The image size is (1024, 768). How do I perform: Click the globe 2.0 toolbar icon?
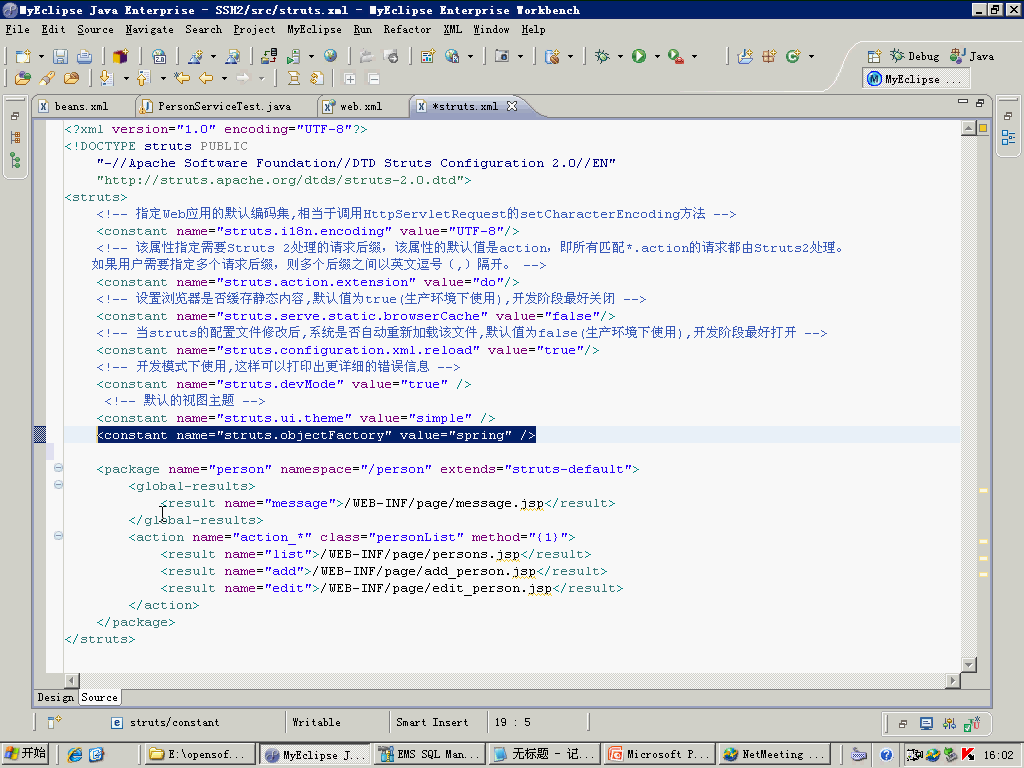coord(159,56)
